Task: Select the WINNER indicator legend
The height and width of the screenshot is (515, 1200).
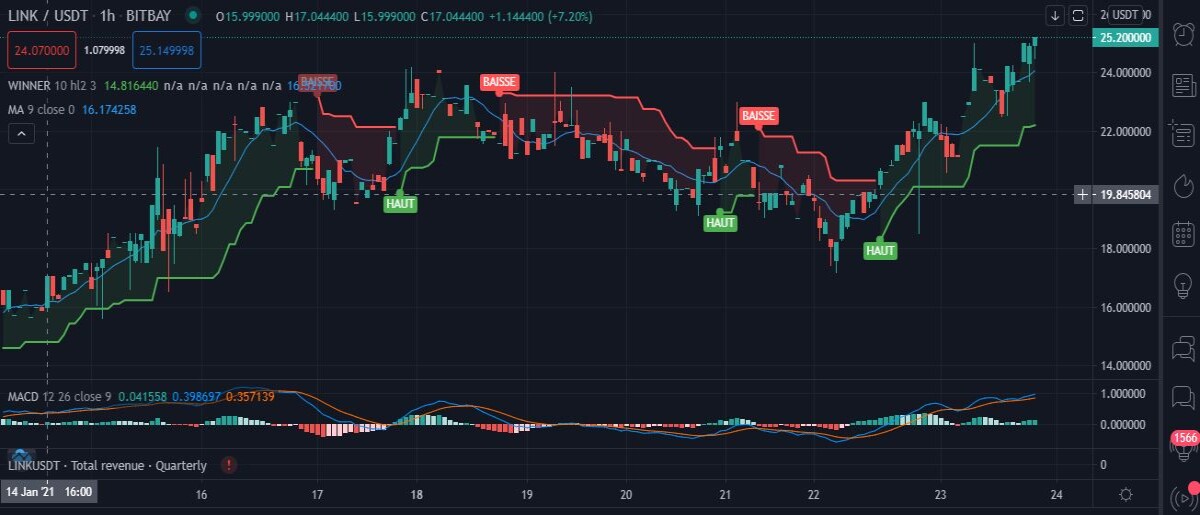Action: [x=30, y=87]
